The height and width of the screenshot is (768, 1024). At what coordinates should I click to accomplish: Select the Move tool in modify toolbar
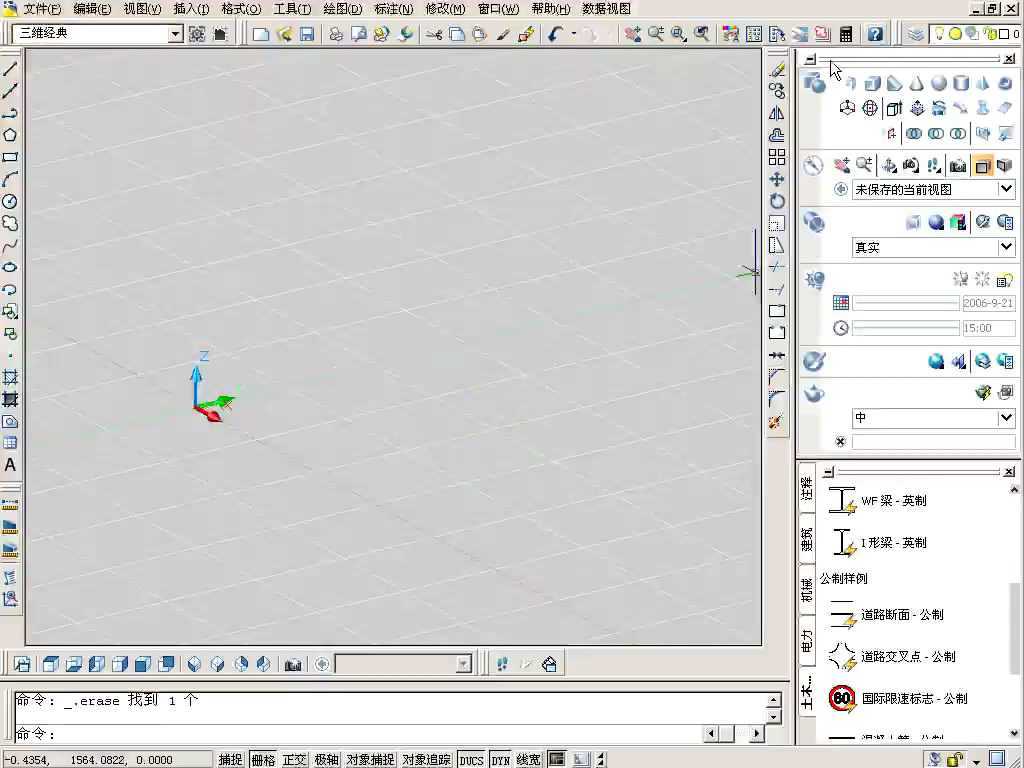[x=776, y=180]
